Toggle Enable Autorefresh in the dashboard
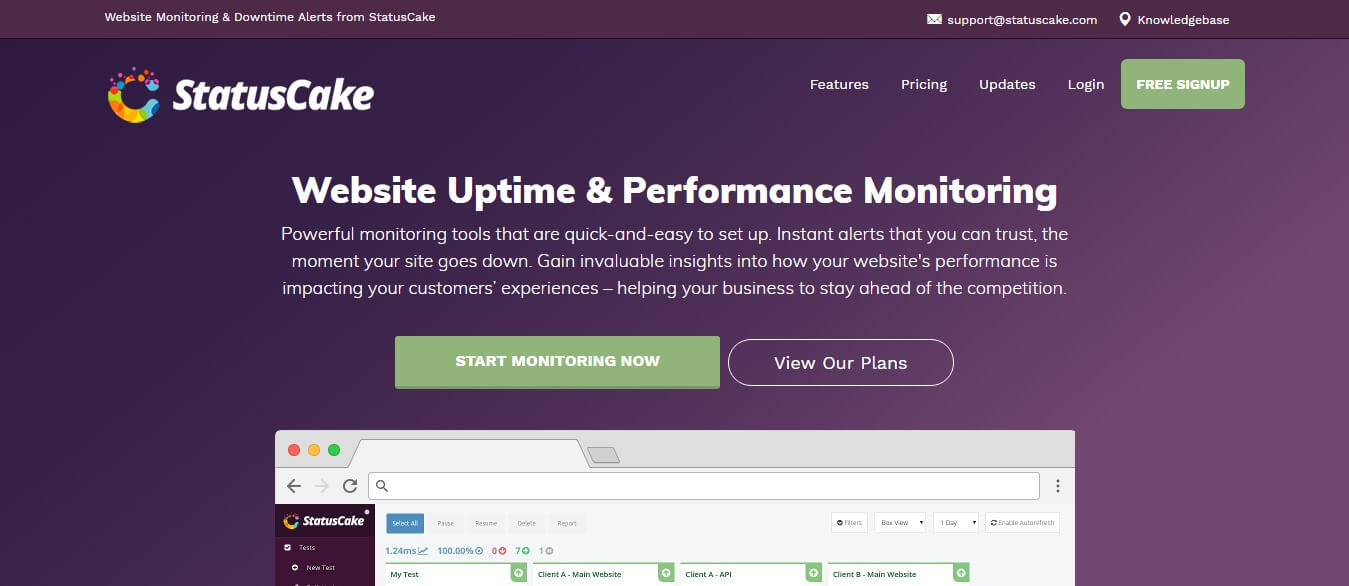 coord(1022,522)
